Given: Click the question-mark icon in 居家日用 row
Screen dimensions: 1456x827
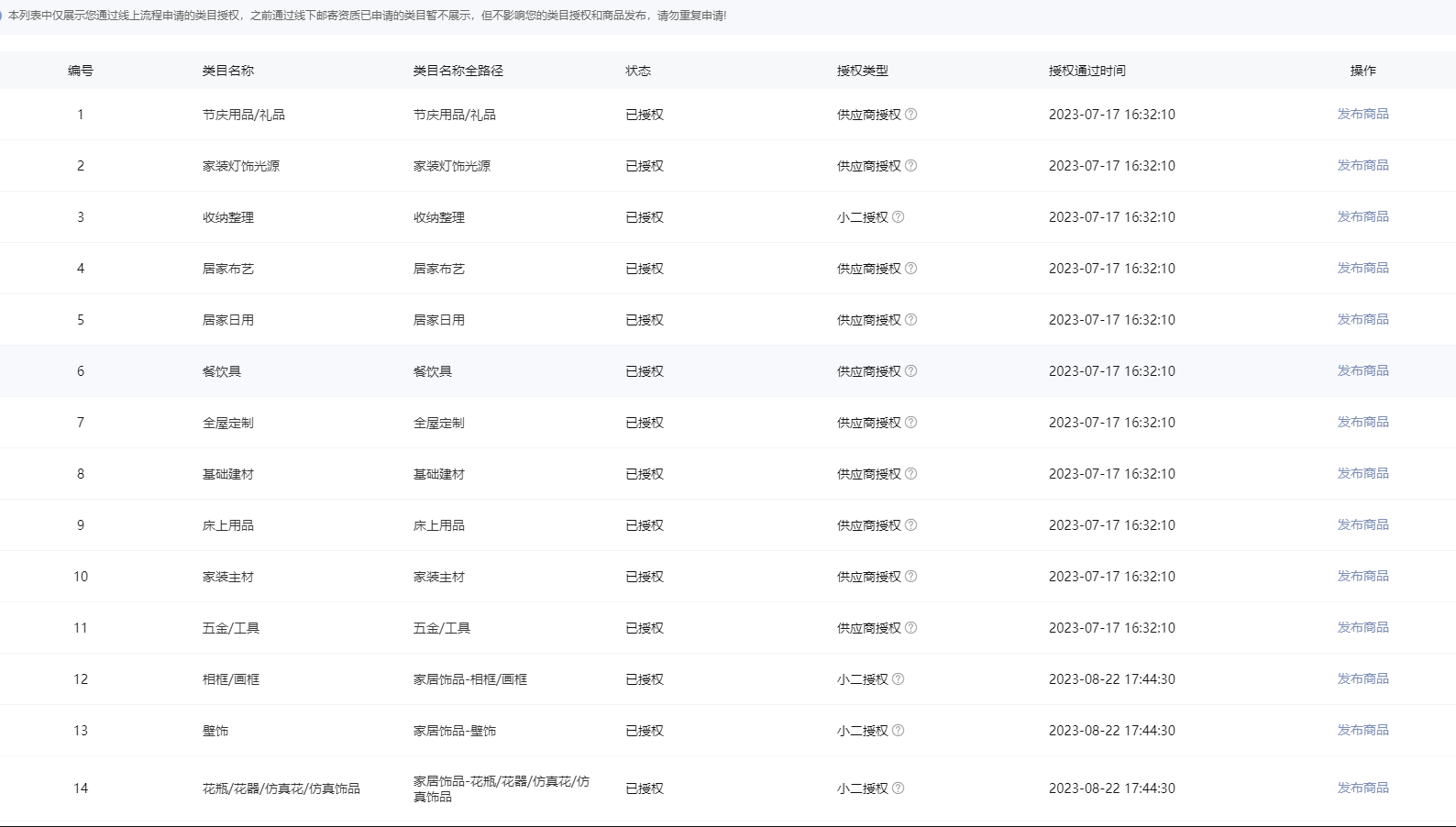Looking at the screenshot, I should (x=910, y=320).
